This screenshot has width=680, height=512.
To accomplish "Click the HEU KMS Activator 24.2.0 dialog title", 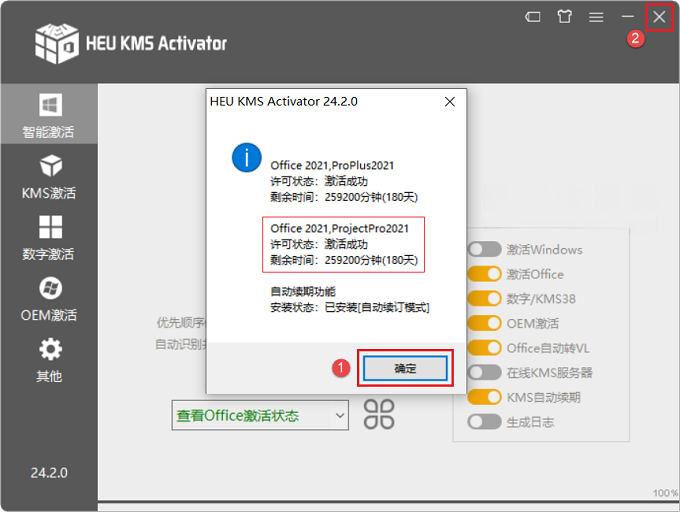I will click(284, 101).
